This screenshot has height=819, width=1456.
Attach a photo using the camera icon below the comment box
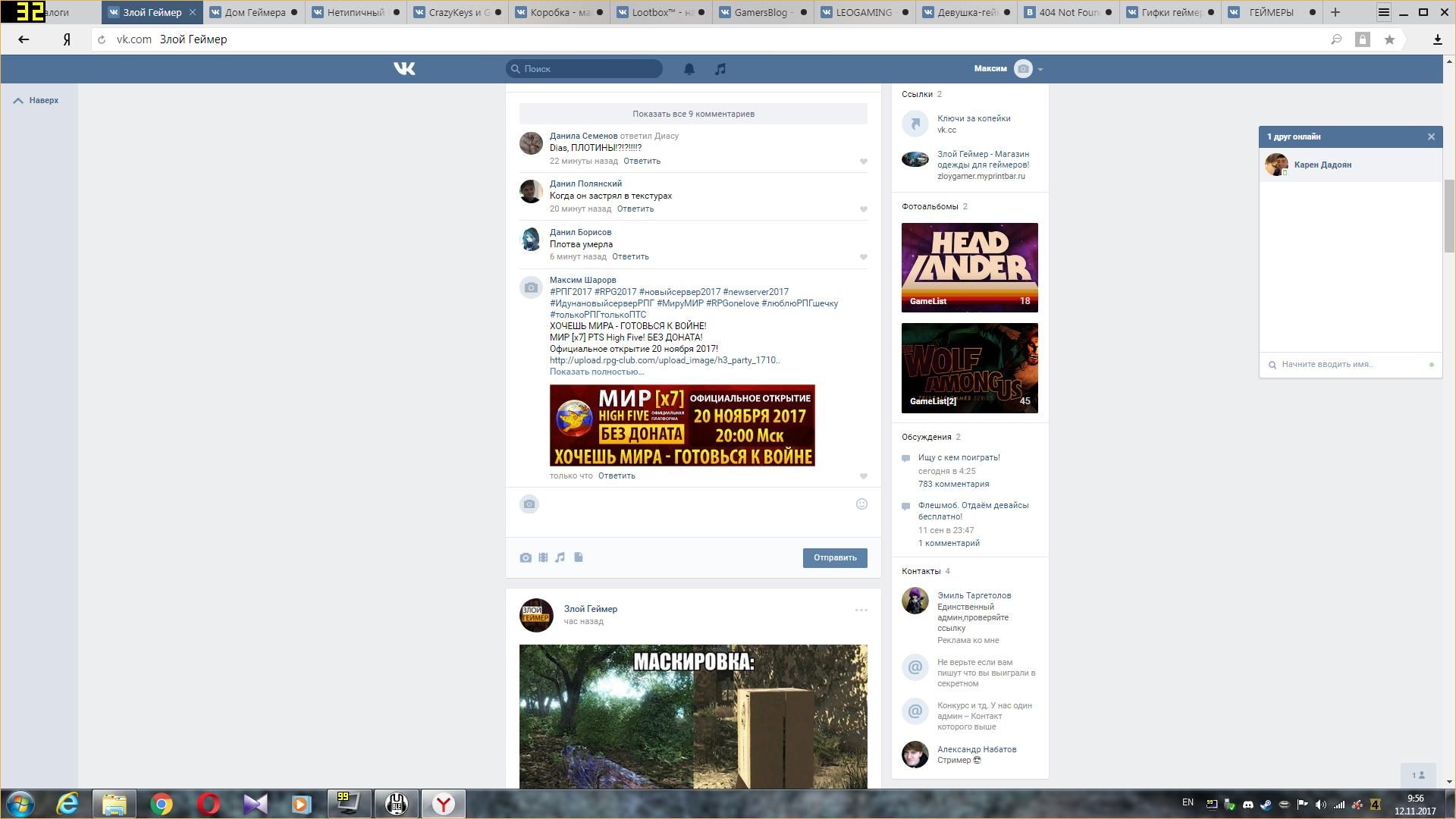tap(526, 557)
